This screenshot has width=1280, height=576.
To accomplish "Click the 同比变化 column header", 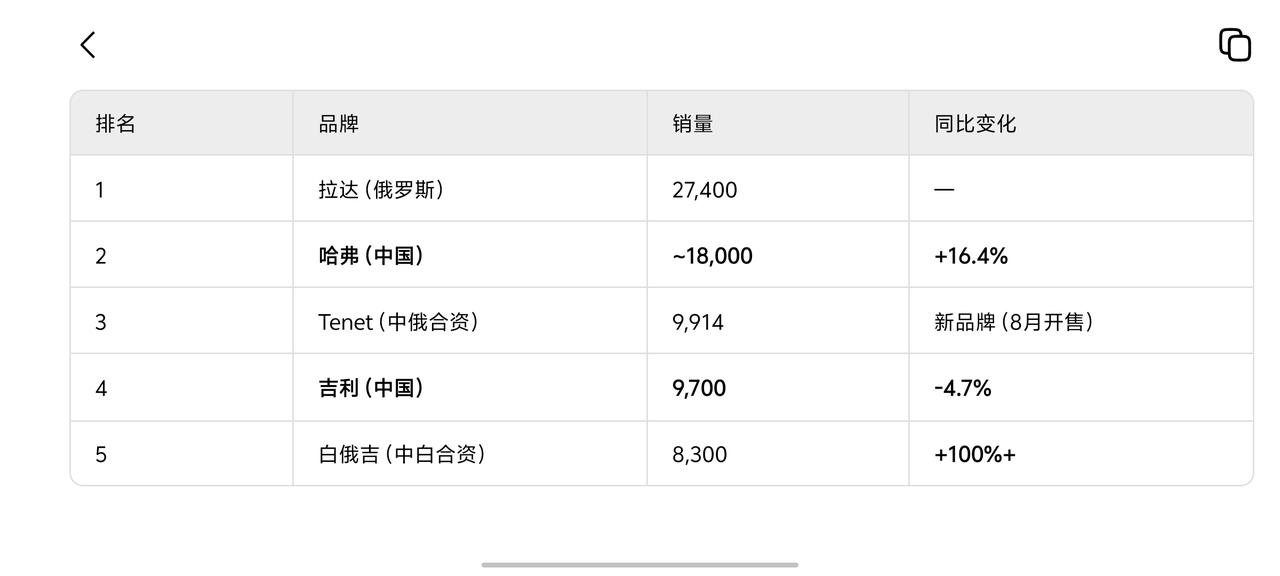I will click(975, 124).
